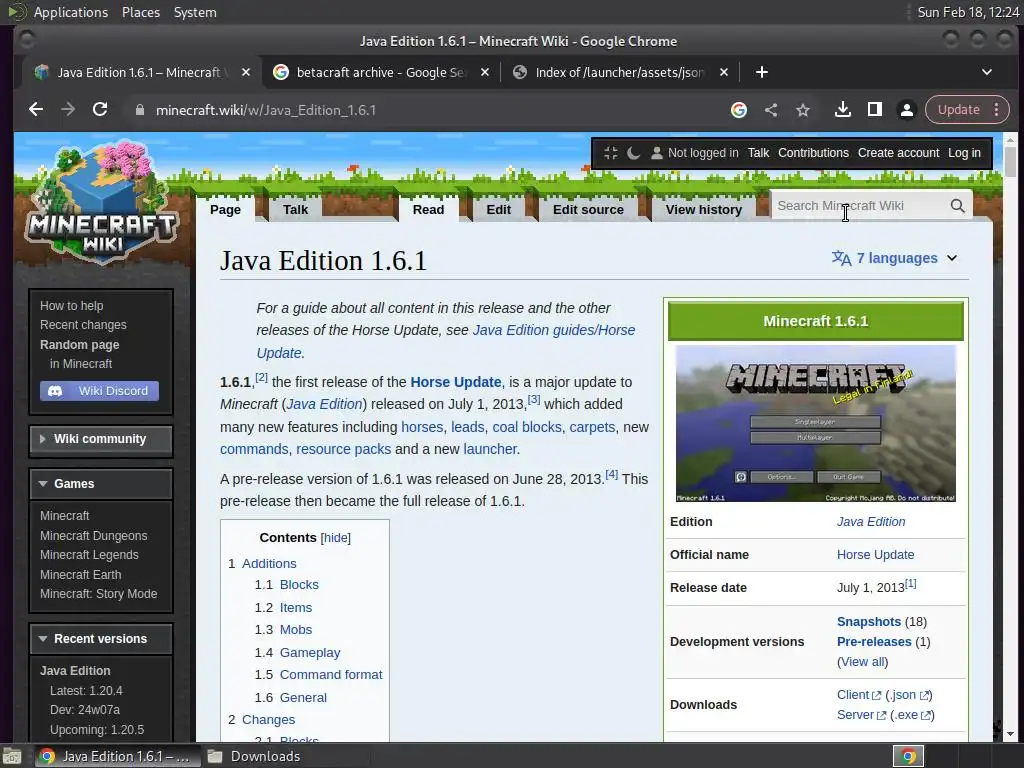Screen dimensions: 1024x768
Task: Open the tab search dropdown arrow
Action: click(987, 72)
